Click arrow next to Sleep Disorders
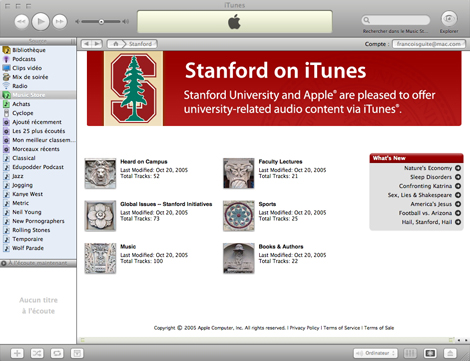Image resolution: width=470 pixels, height=361 pixels. point(458,177)
